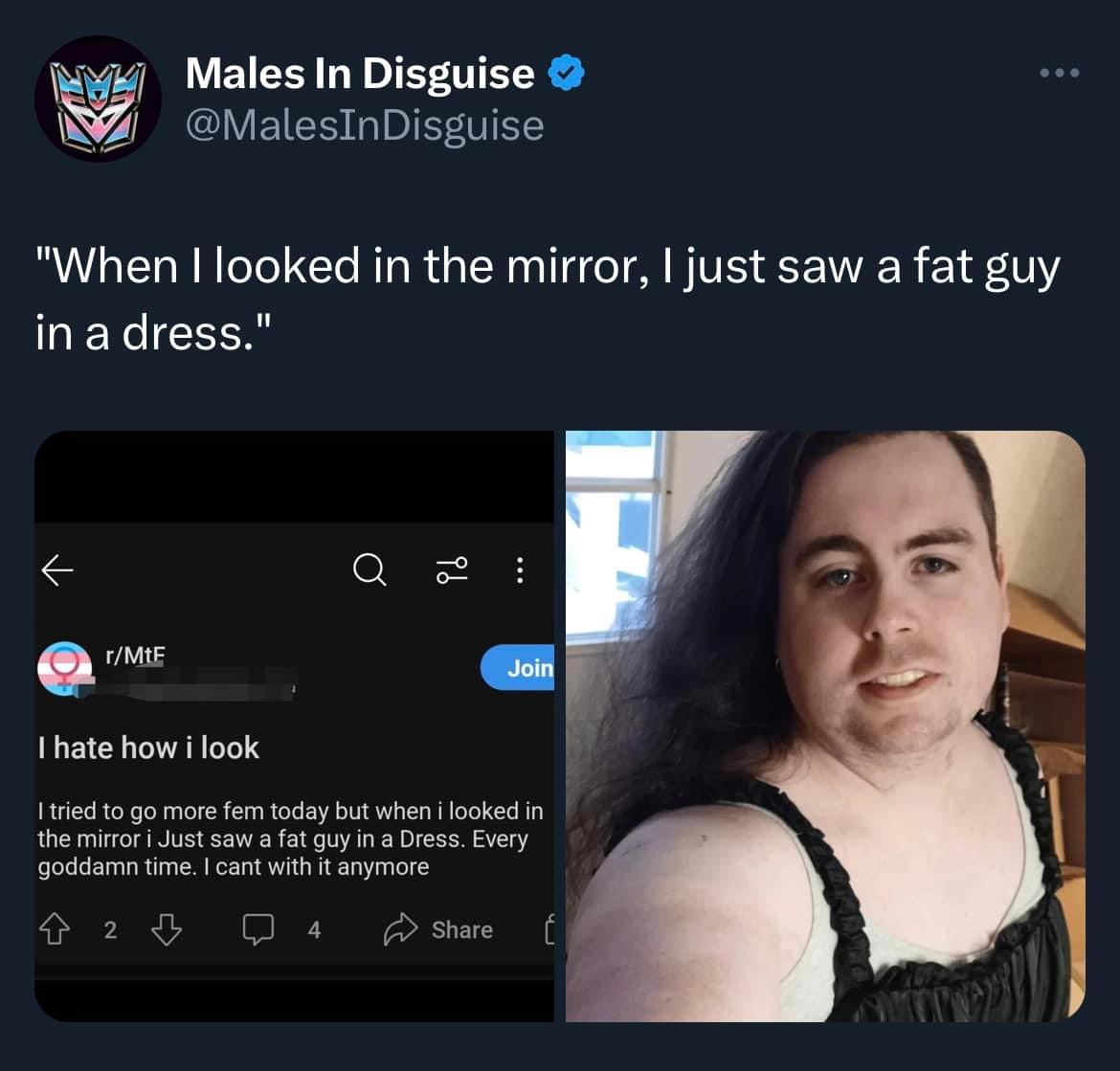Image resolution: width=1120 pixels, height=1071 pixels.
Task: Click the Share button under the post
Action: tap(438, 929)
